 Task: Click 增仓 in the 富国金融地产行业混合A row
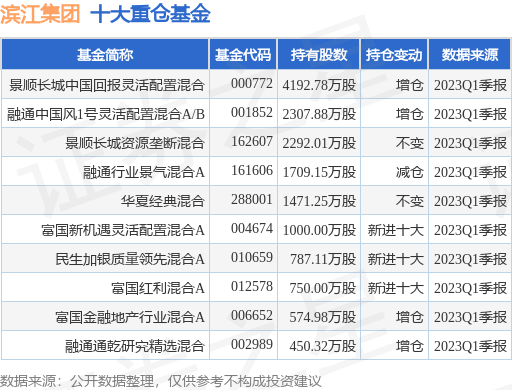pos(410,317)
